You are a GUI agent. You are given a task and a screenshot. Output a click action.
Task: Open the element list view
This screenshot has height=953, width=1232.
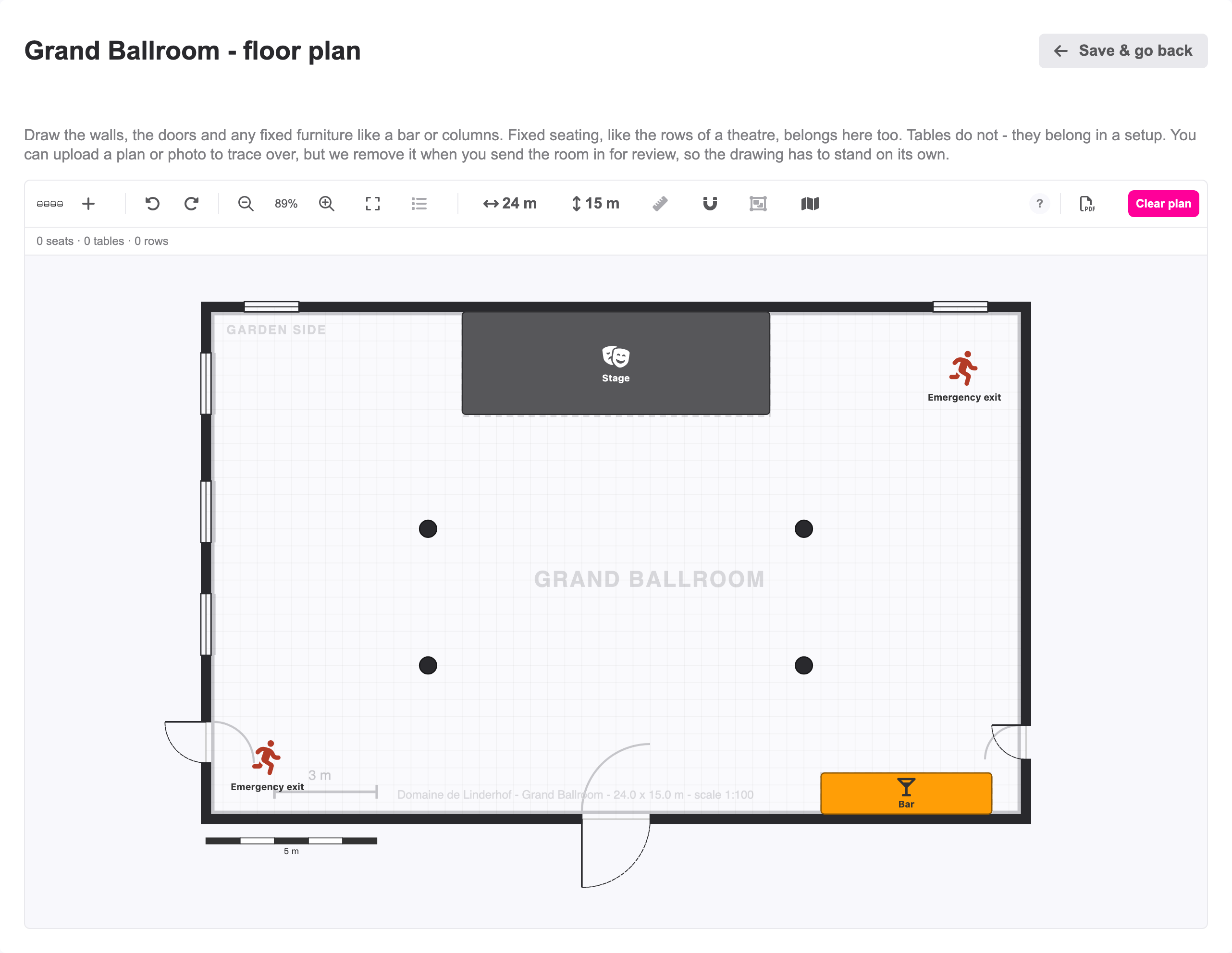point(419,204)
